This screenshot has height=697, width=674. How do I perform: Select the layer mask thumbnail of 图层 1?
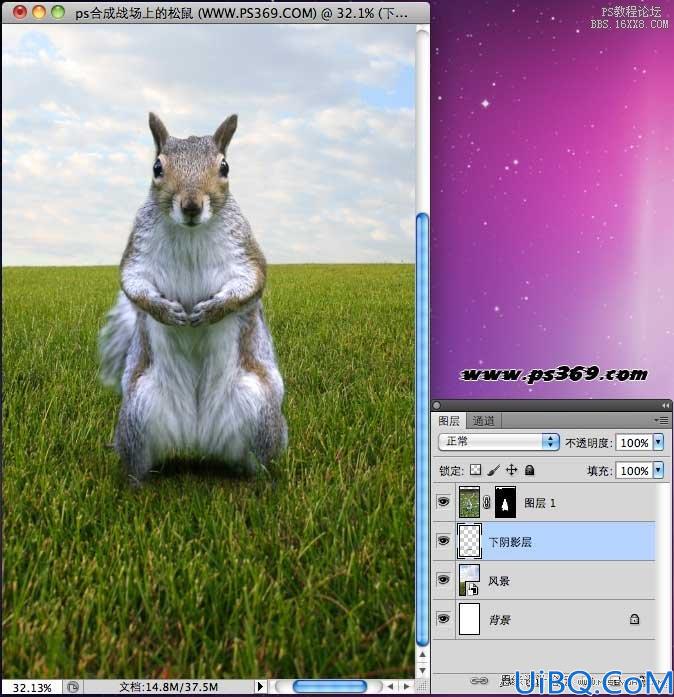coord(505,502)
